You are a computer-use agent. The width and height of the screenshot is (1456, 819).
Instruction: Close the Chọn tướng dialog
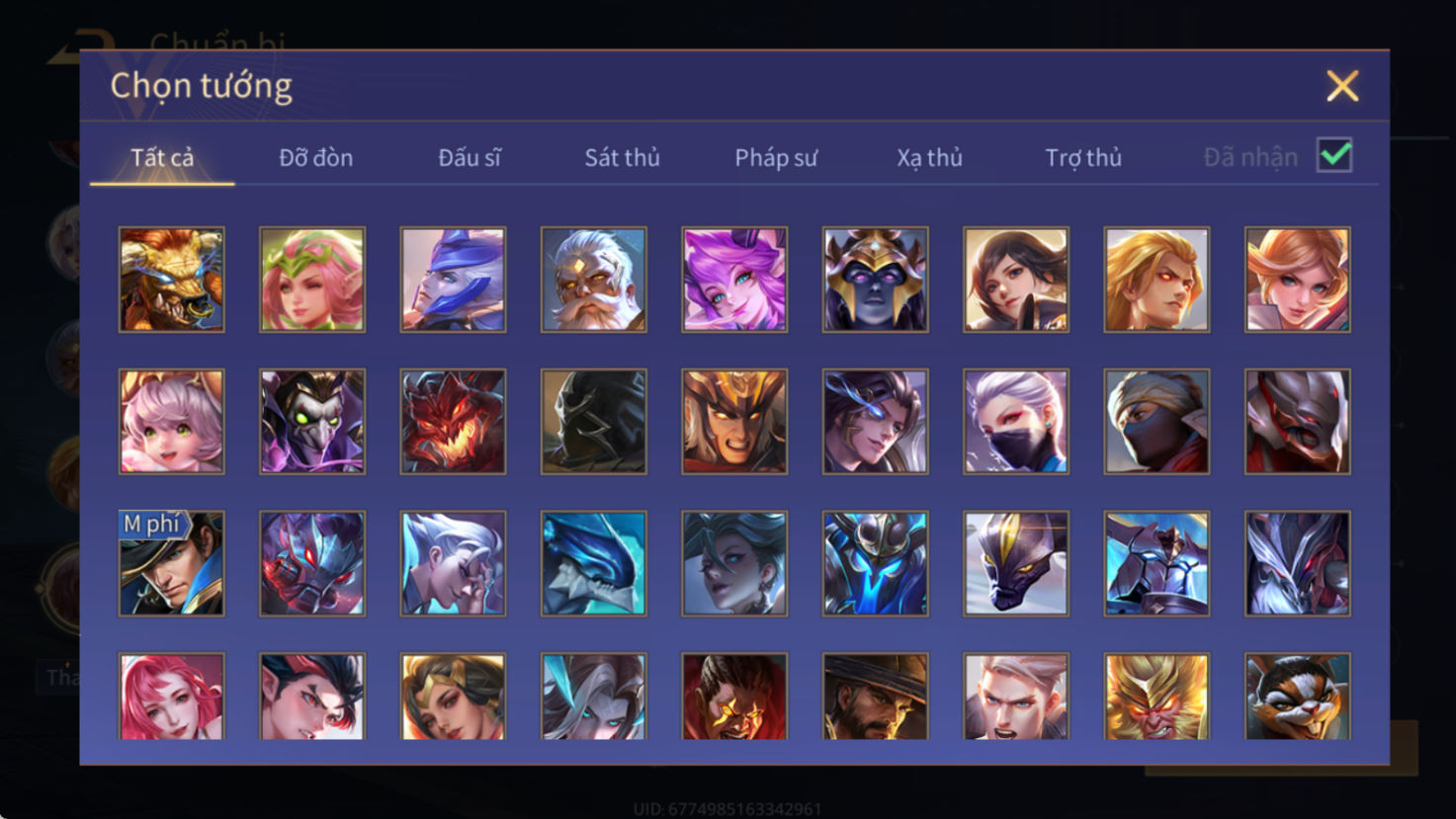tap(1342, 86)
